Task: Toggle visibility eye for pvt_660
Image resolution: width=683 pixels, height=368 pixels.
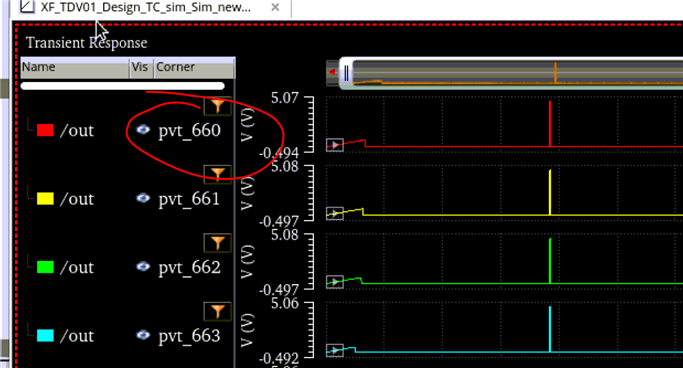Action: 143,129
